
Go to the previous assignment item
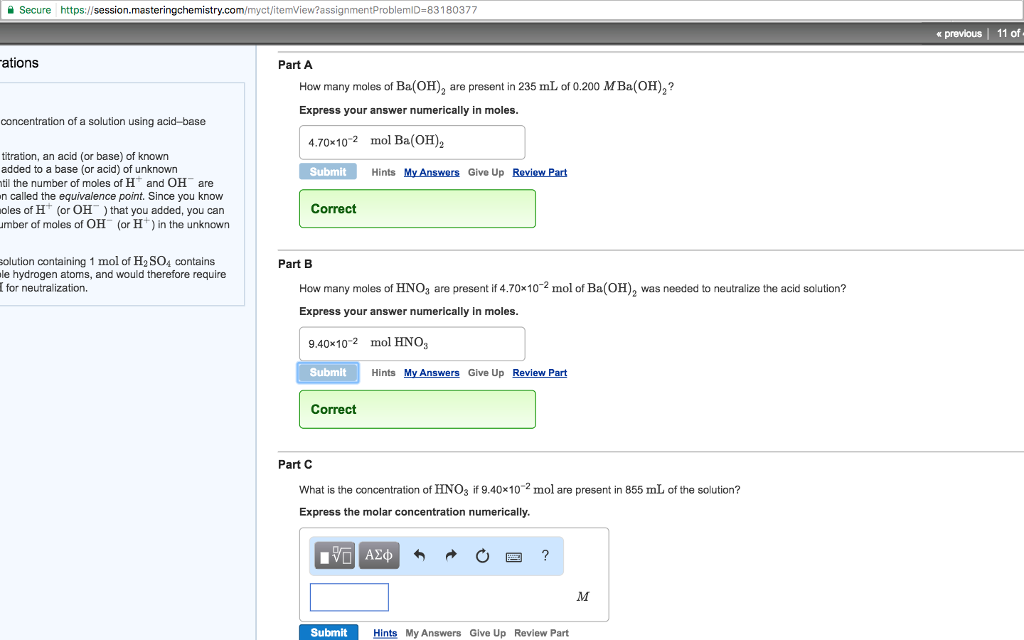coord(957,33)
